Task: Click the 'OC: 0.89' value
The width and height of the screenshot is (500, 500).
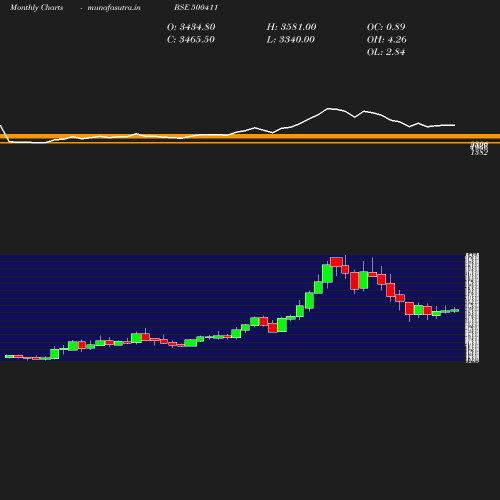Action: pyautogui.click(x=386, y=27)
